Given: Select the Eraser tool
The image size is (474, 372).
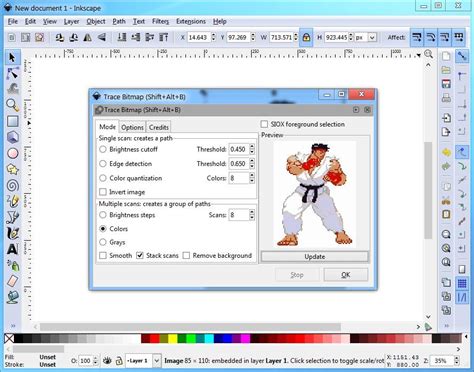Looking at the screenshot, I should [12, 281].
